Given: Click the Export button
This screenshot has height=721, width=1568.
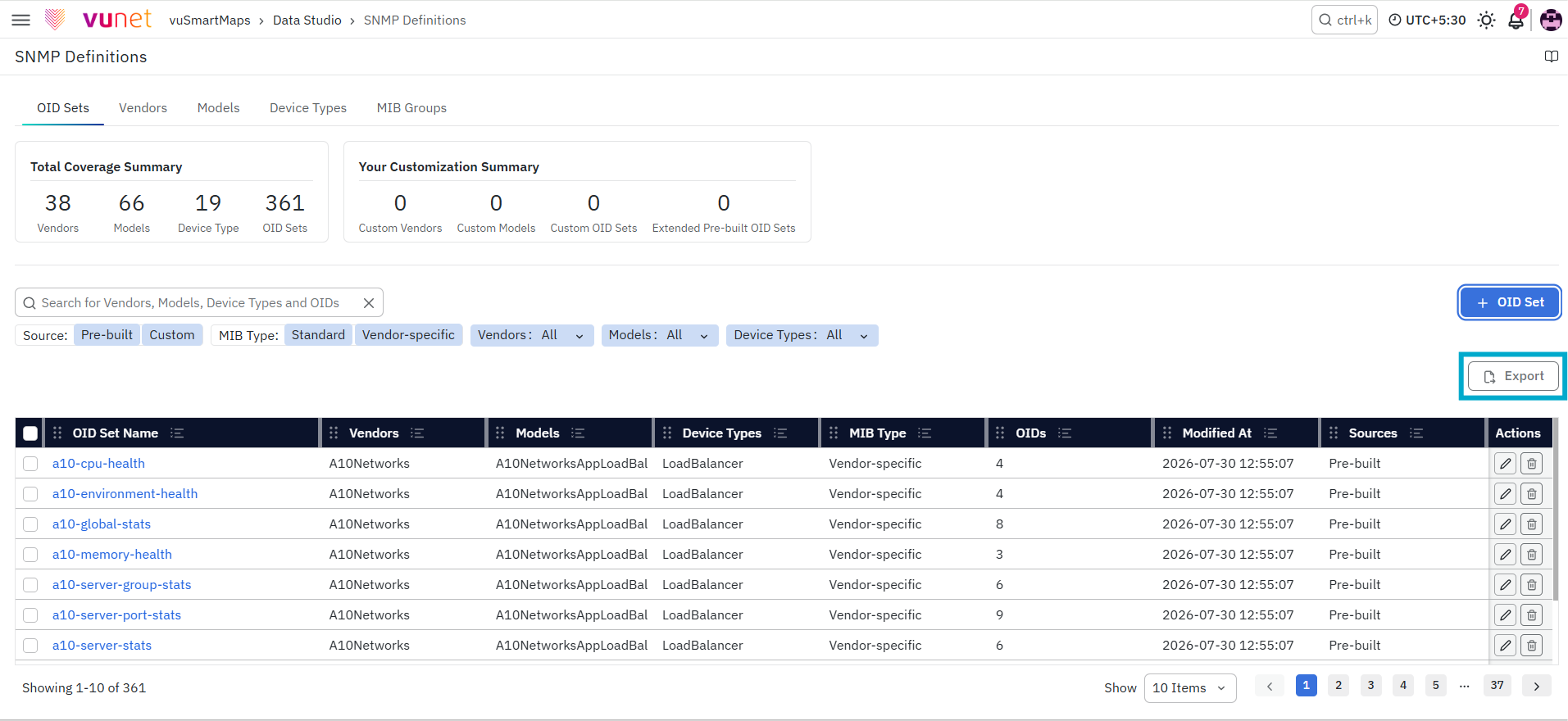Looking at the screenshot, I should pos(1513,376).
